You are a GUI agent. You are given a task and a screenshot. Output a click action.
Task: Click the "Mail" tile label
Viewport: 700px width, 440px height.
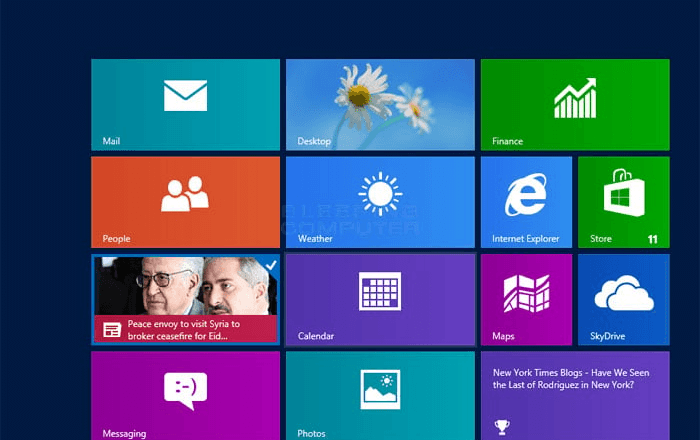pyautogui.click(x=111, y=141)
